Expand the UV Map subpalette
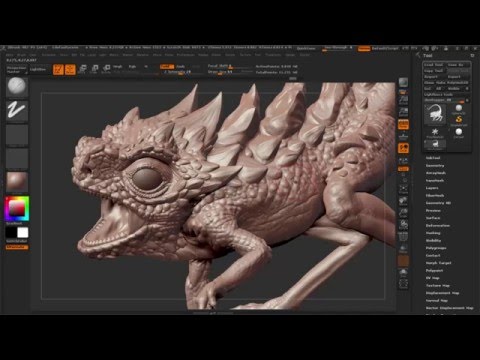The width and height of the screenshot is (480, 360). pos(432,278)
